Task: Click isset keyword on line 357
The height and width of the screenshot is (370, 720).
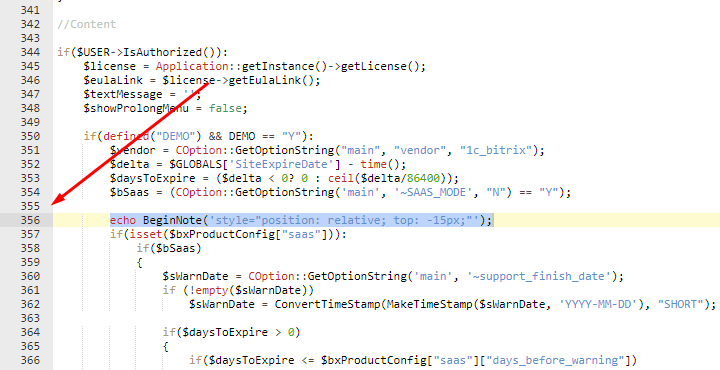Action: pos(146,235)
